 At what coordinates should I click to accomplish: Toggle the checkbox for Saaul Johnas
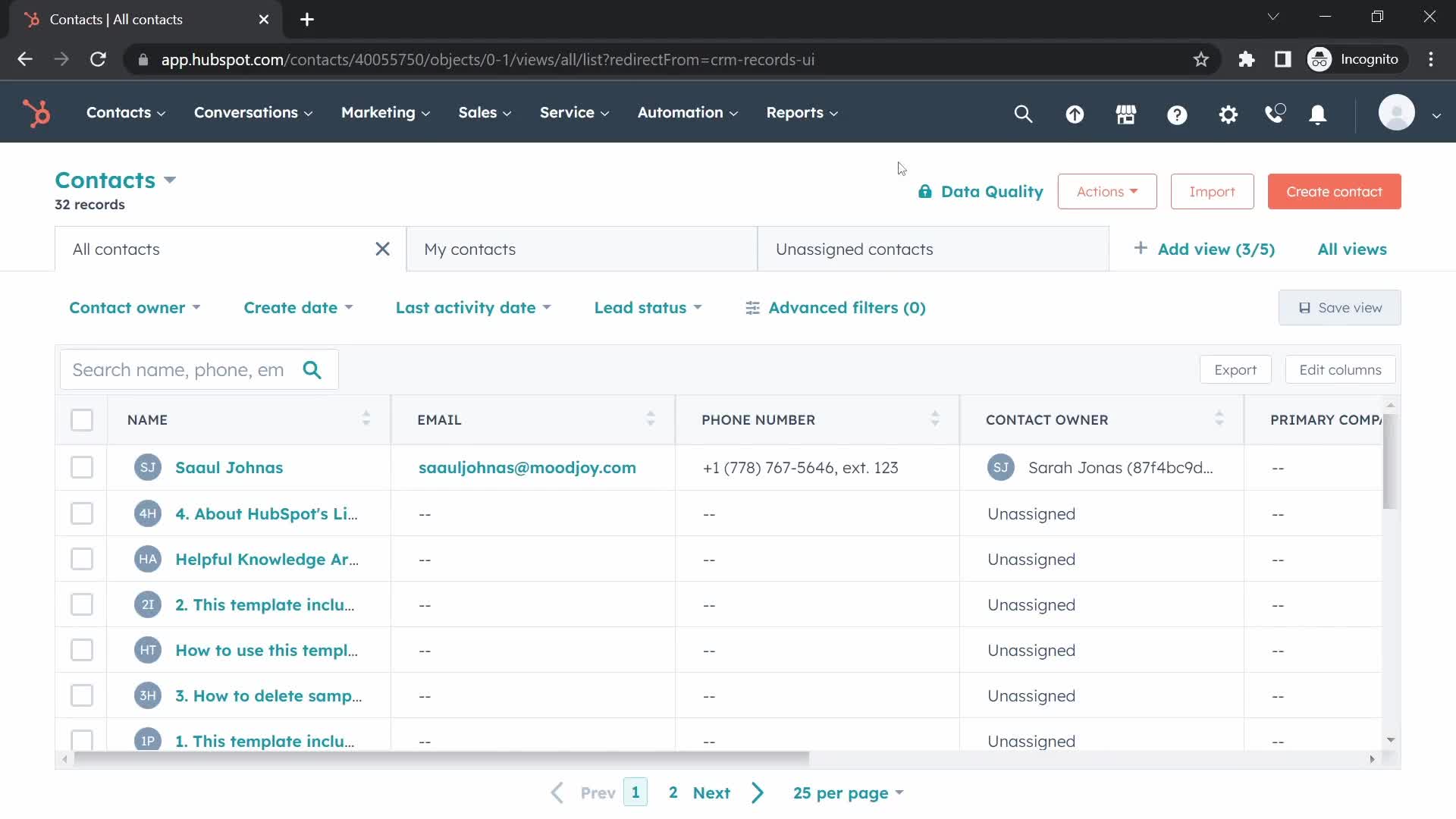81,467
